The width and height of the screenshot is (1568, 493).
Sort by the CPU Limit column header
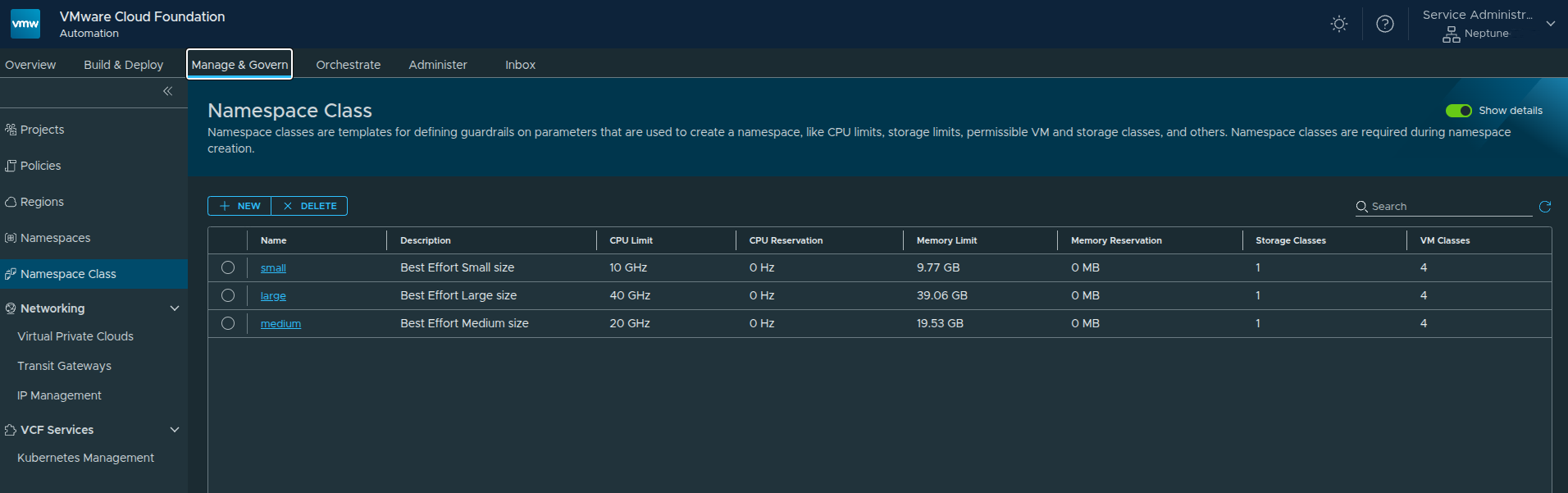tap(631, 240)
